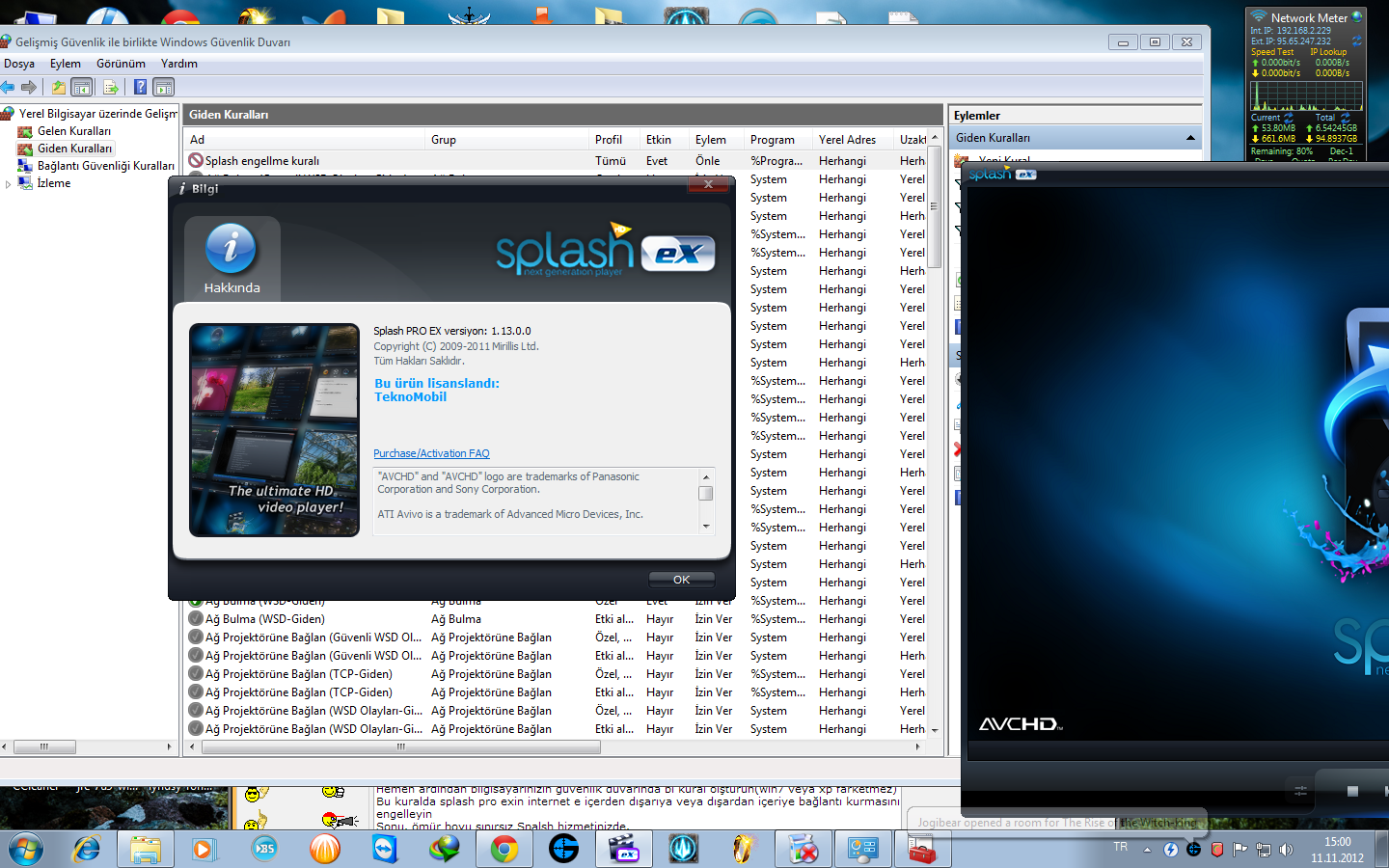
Task: Click the Hakkında info icon in Bilgi dialog
Action: tap(231, 249)
